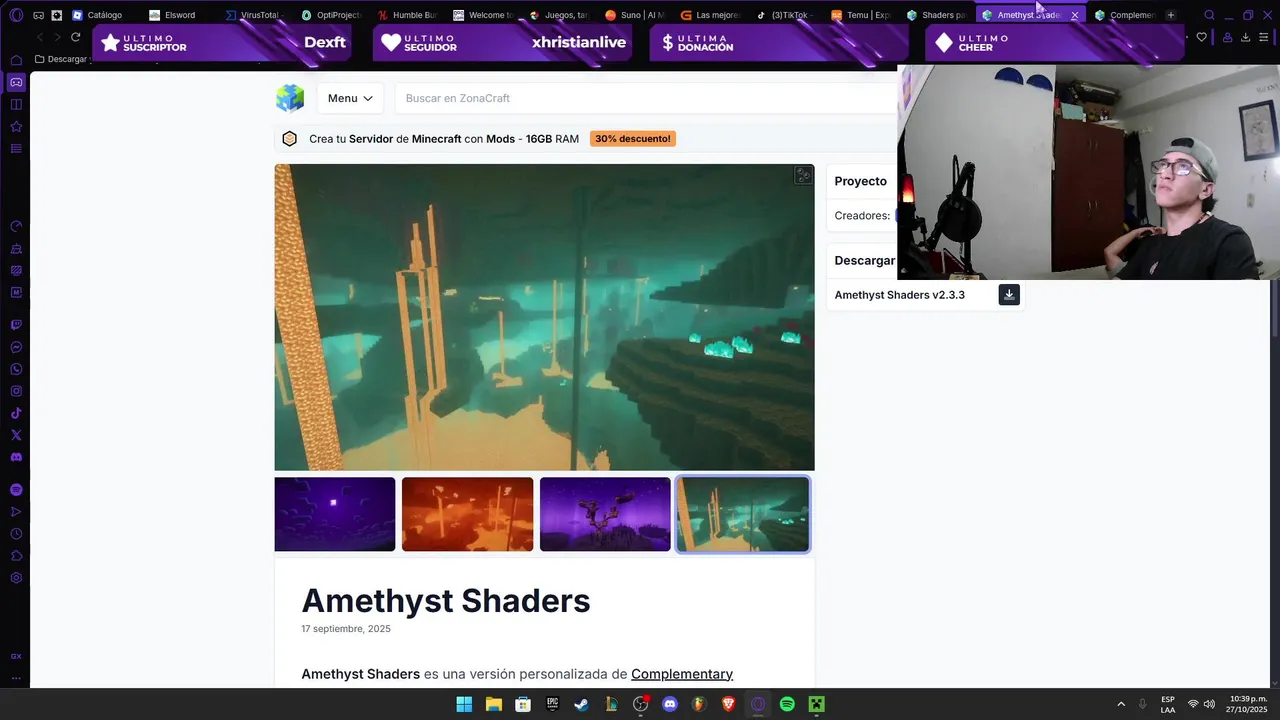Screen dimensions: 1280x720
Task: Select the teal warped forest thumbnail
Action: 743,514
